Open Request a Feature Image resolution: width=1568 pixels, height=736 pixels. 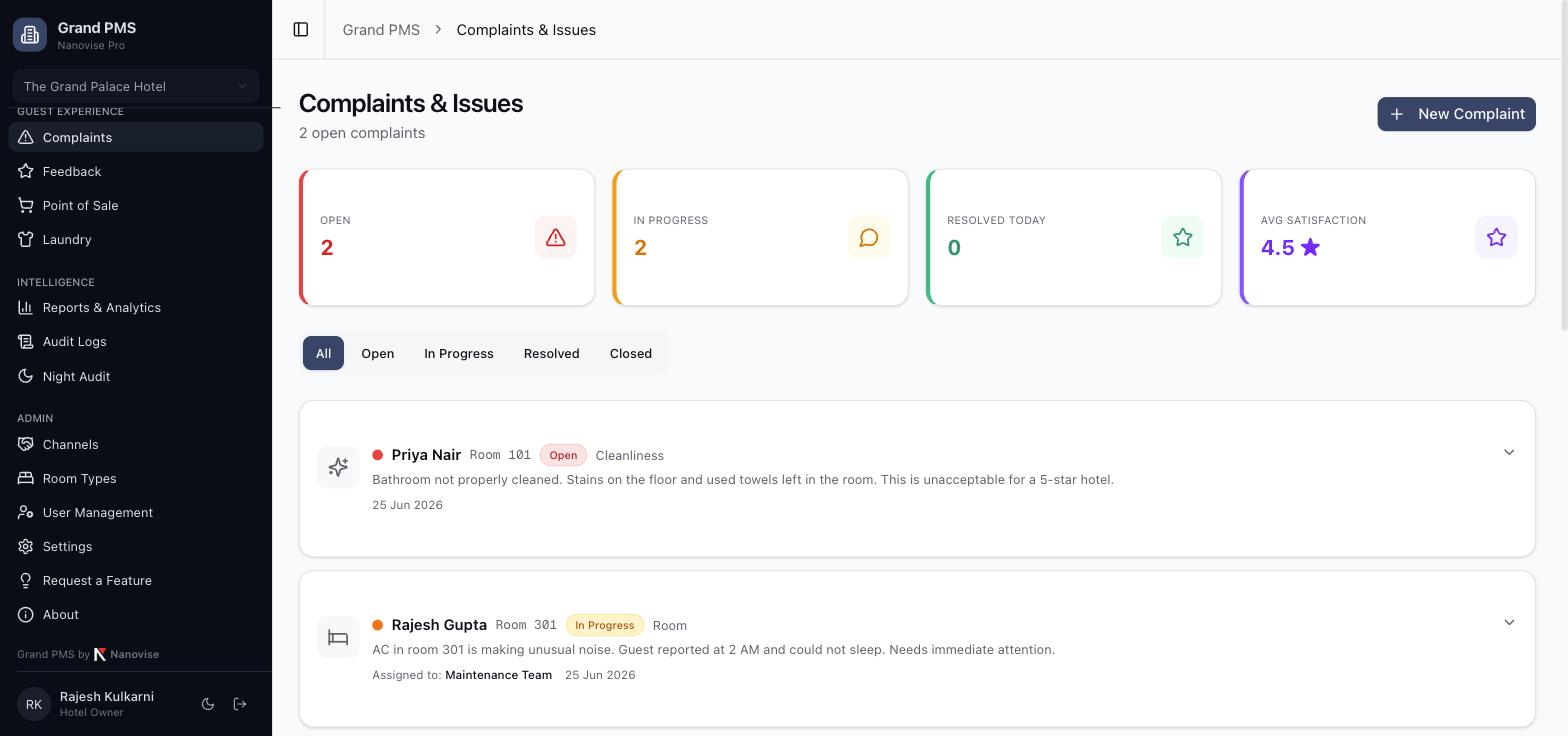click(136, 580)
